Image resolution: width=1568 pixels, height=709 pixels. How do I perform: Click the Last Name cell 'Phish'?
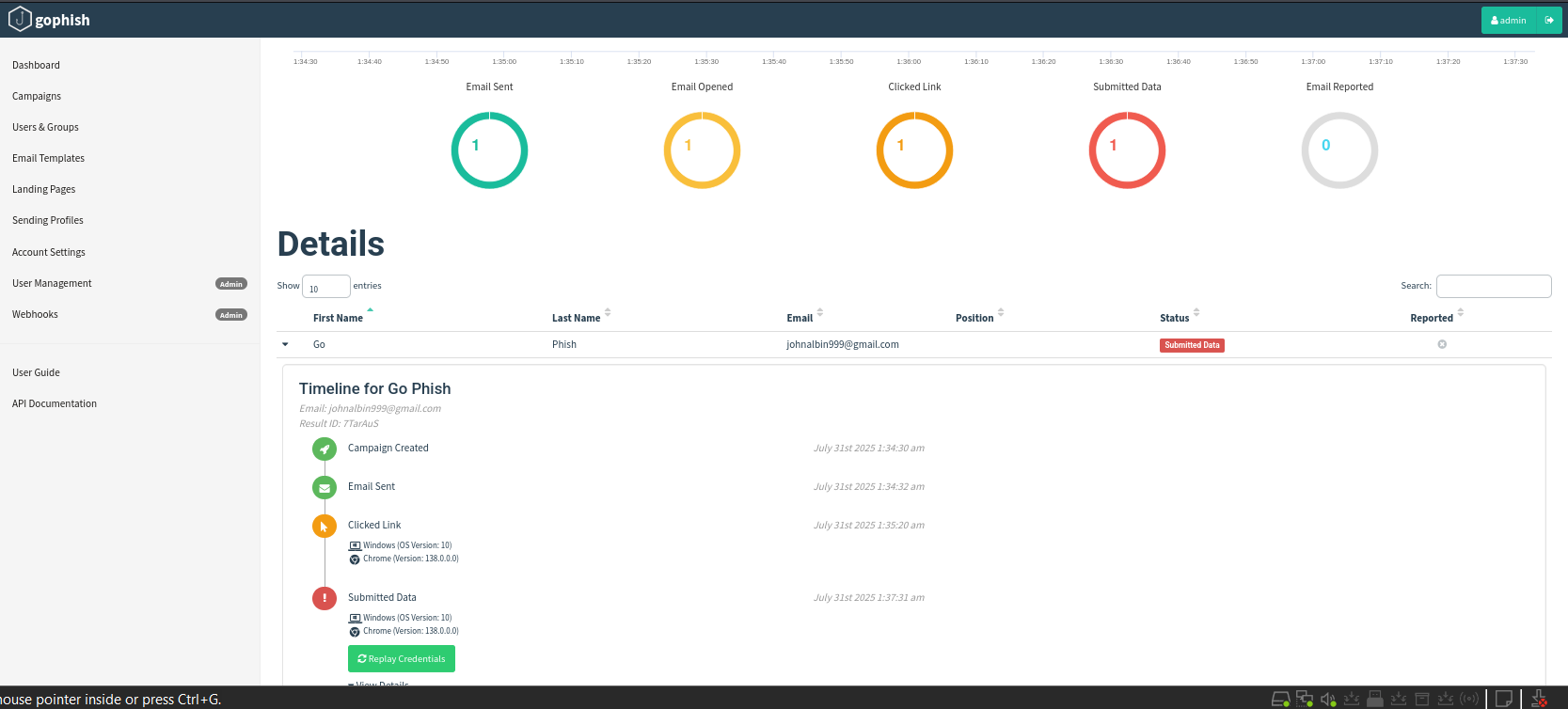click(564, 344)
